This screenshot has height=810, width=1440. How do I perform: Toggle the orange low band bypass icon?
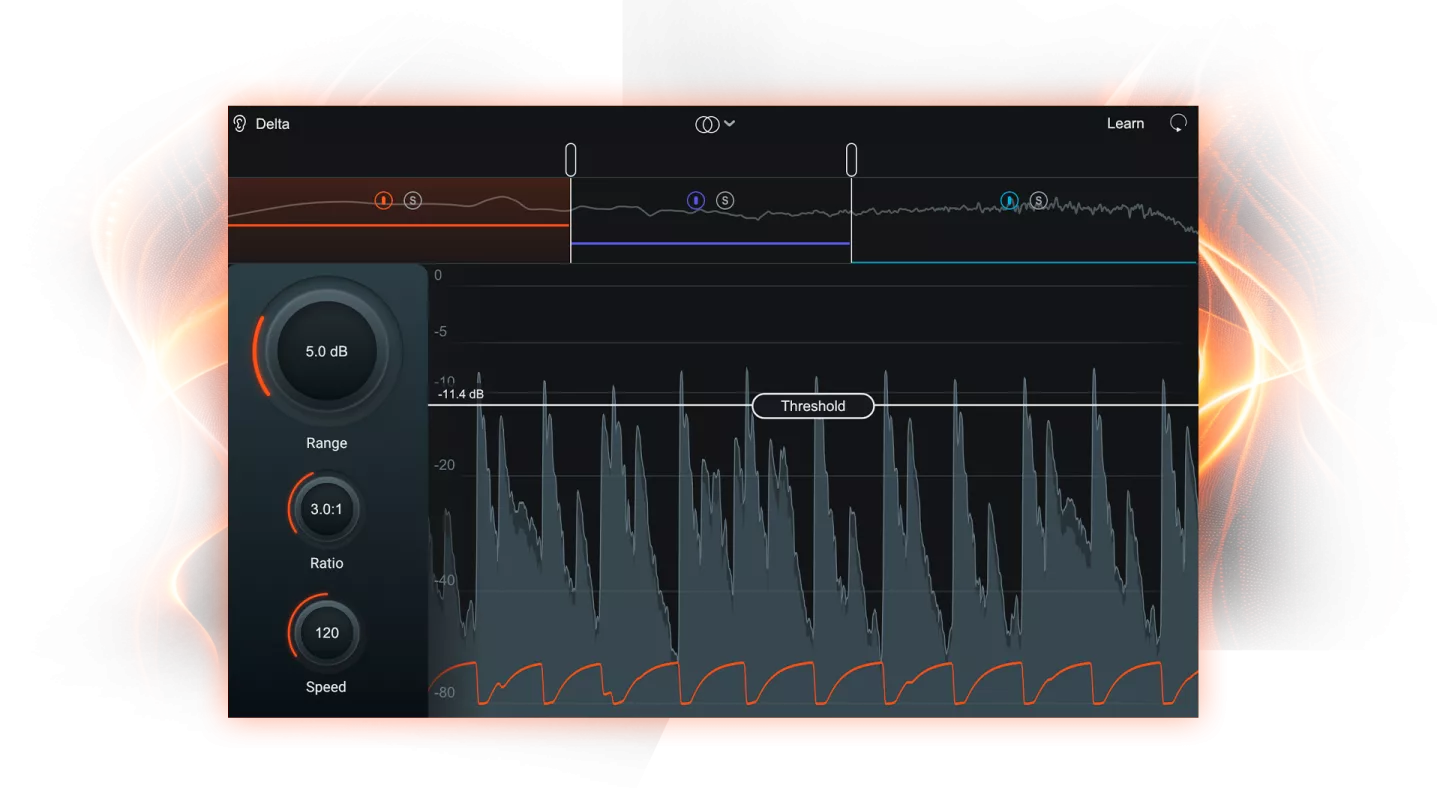tap(383, 201)
